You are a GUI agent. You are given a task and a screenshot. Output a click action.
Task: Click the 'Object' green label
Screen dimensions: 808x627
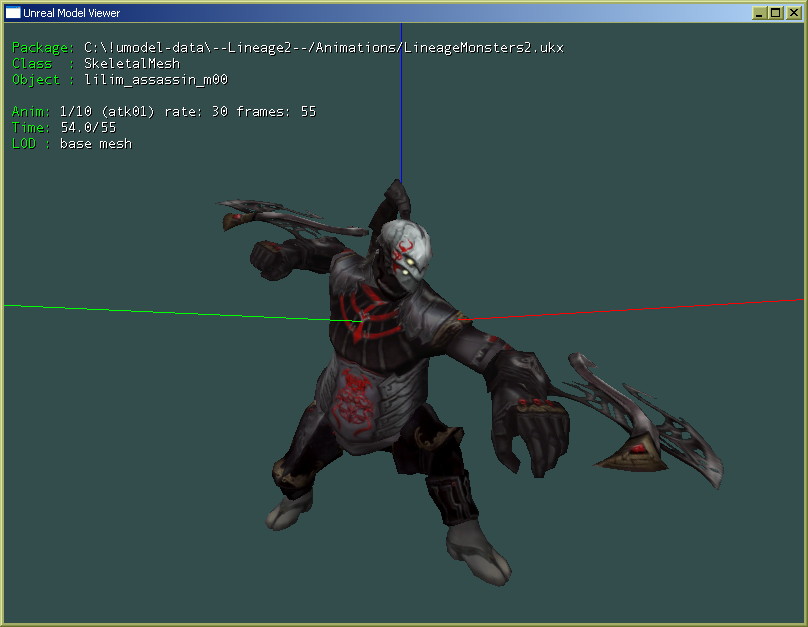point(36,80)
